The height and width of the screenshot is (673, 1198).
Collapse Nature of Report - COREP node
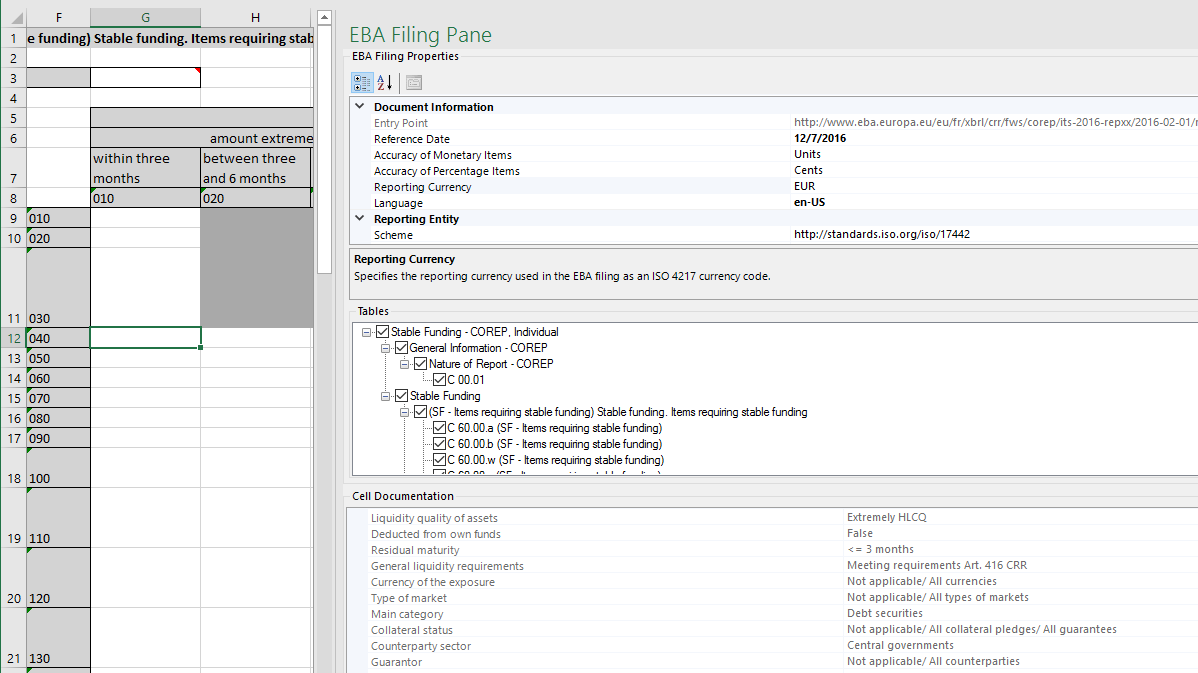(x=405, y=364)
